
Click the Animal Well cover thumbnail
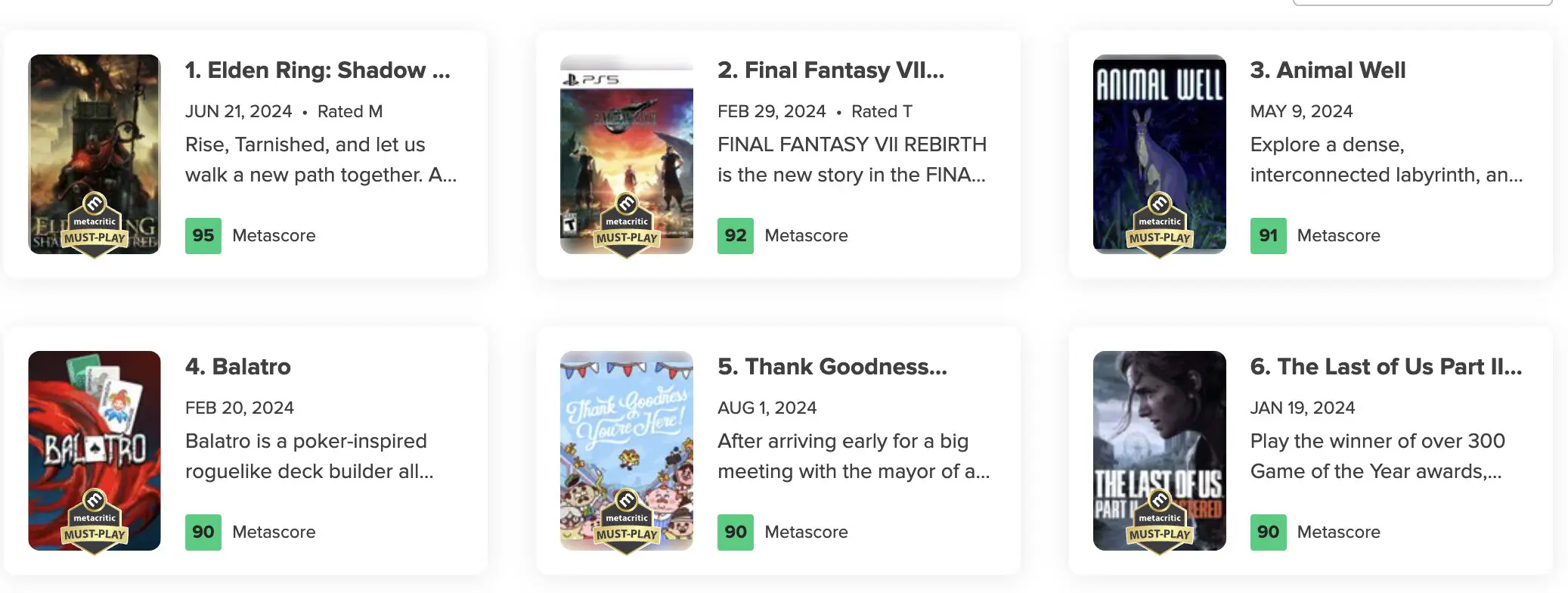(1159, 154)
